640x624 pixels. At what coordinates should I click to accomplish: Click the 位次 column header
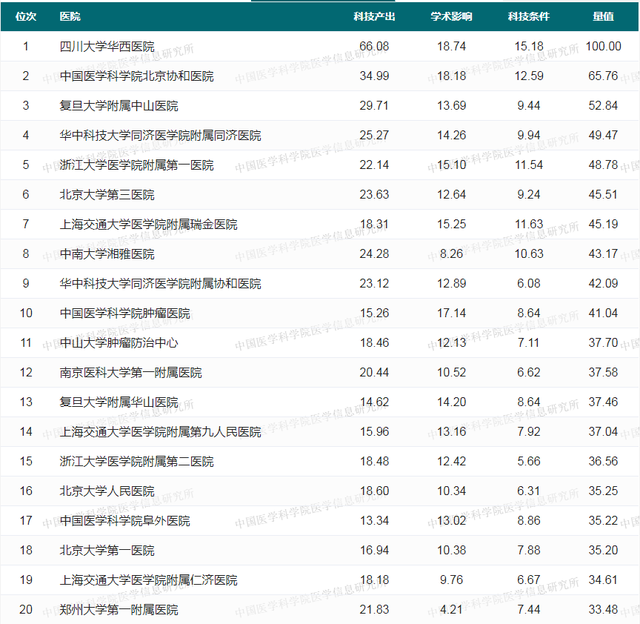click(26, 17)
